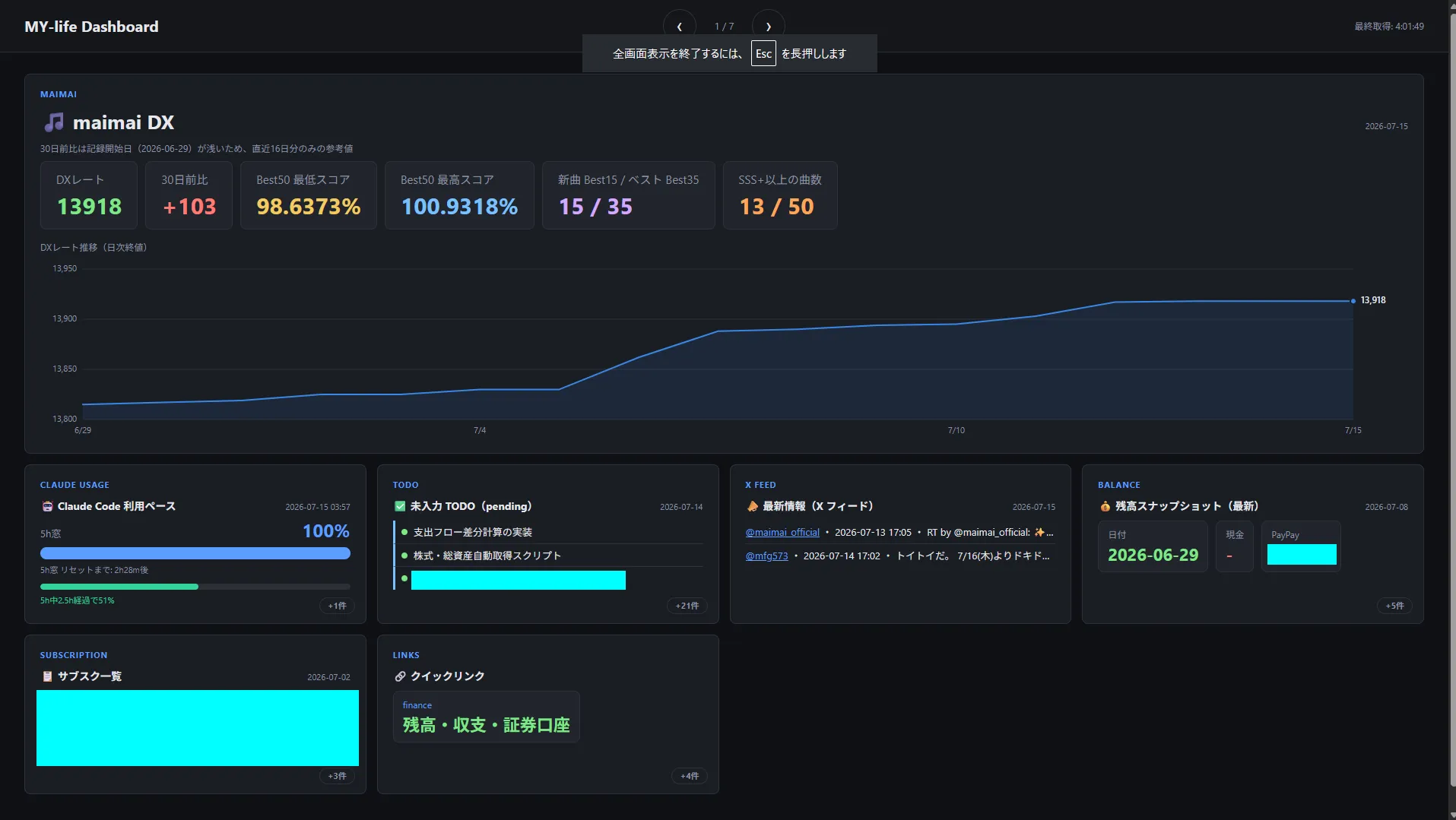The width and height of the screenshot is (1456, 820).
Task: Click the 1 / 7 page indicator
Action: point(724,27)
